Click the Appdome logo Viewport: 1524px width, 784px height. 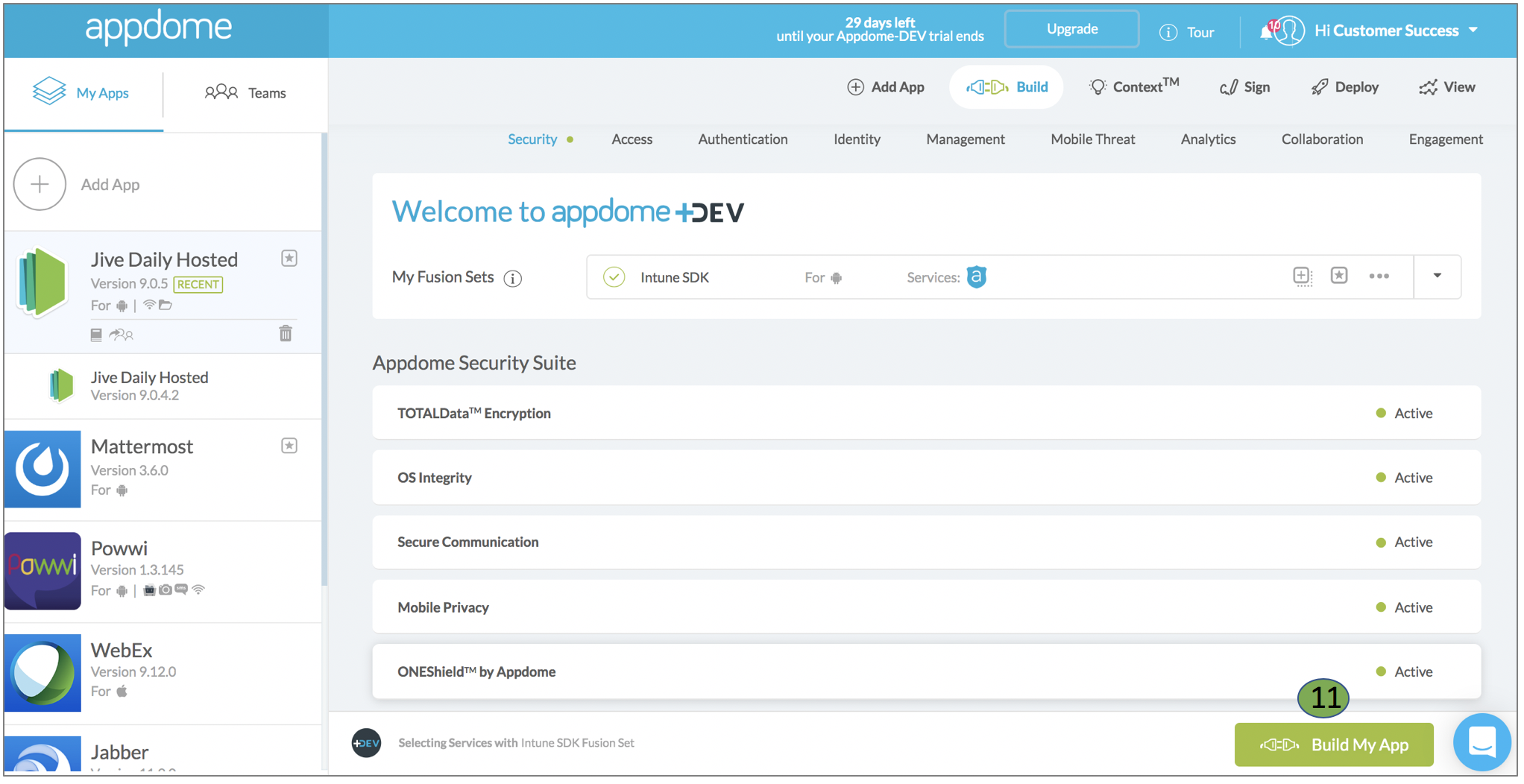[x=158, y=28]
